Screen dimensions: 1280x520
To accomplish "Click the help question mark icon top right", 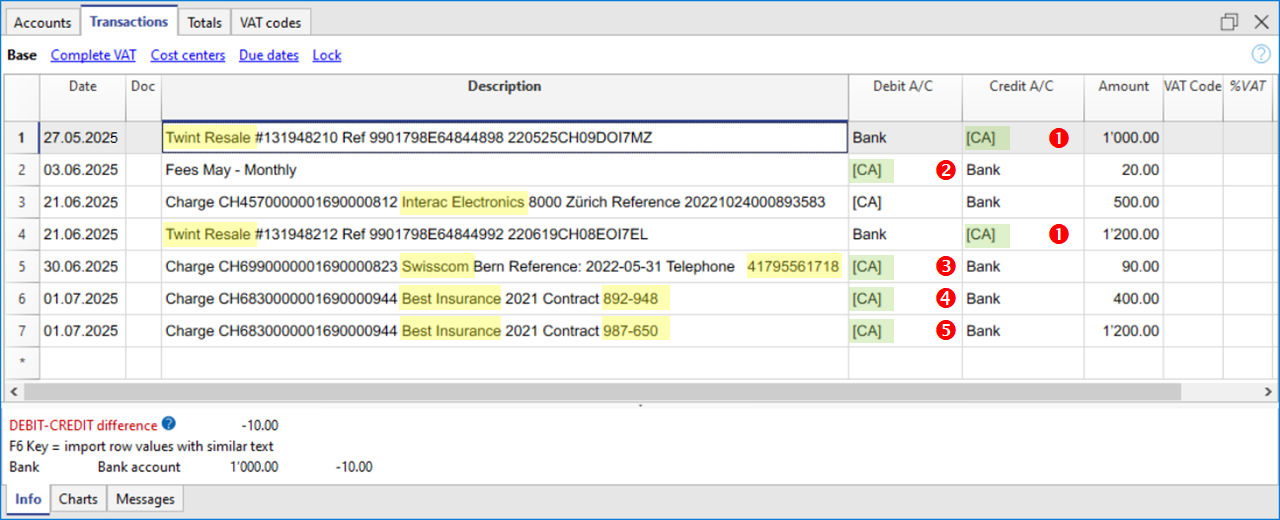I will pos(1261,55).
